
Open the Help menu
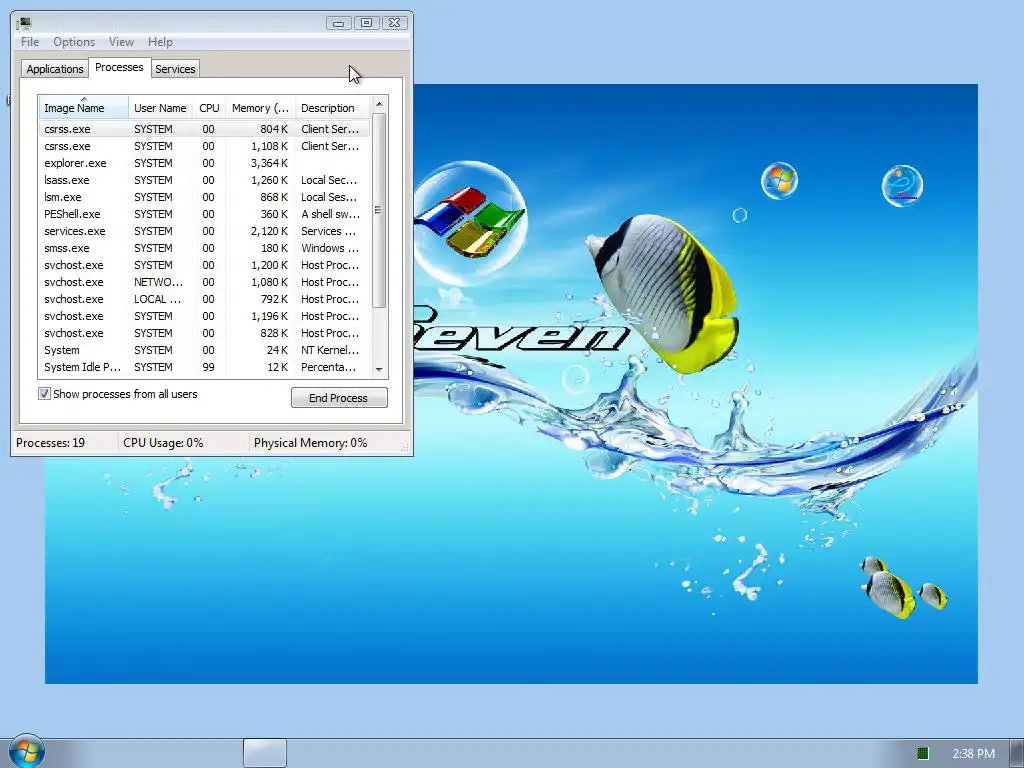pyautogui.click(x=160, y=42)
